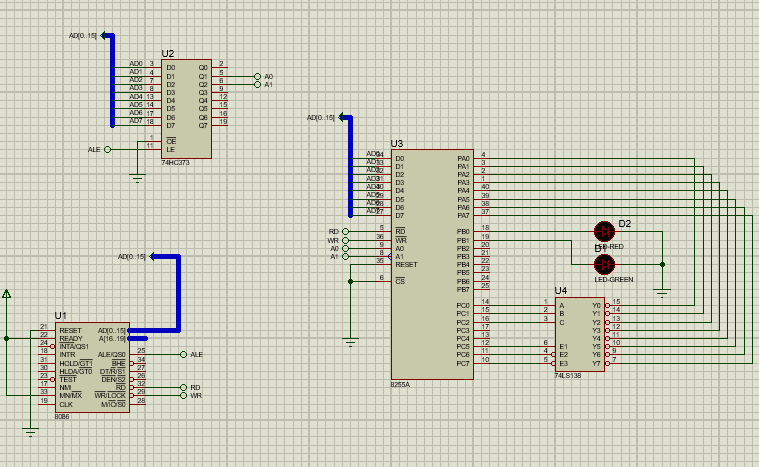Viewport: 759px width, 467px height.
Task: Click the 'Y0' pin name on U4
Action: 596,306
